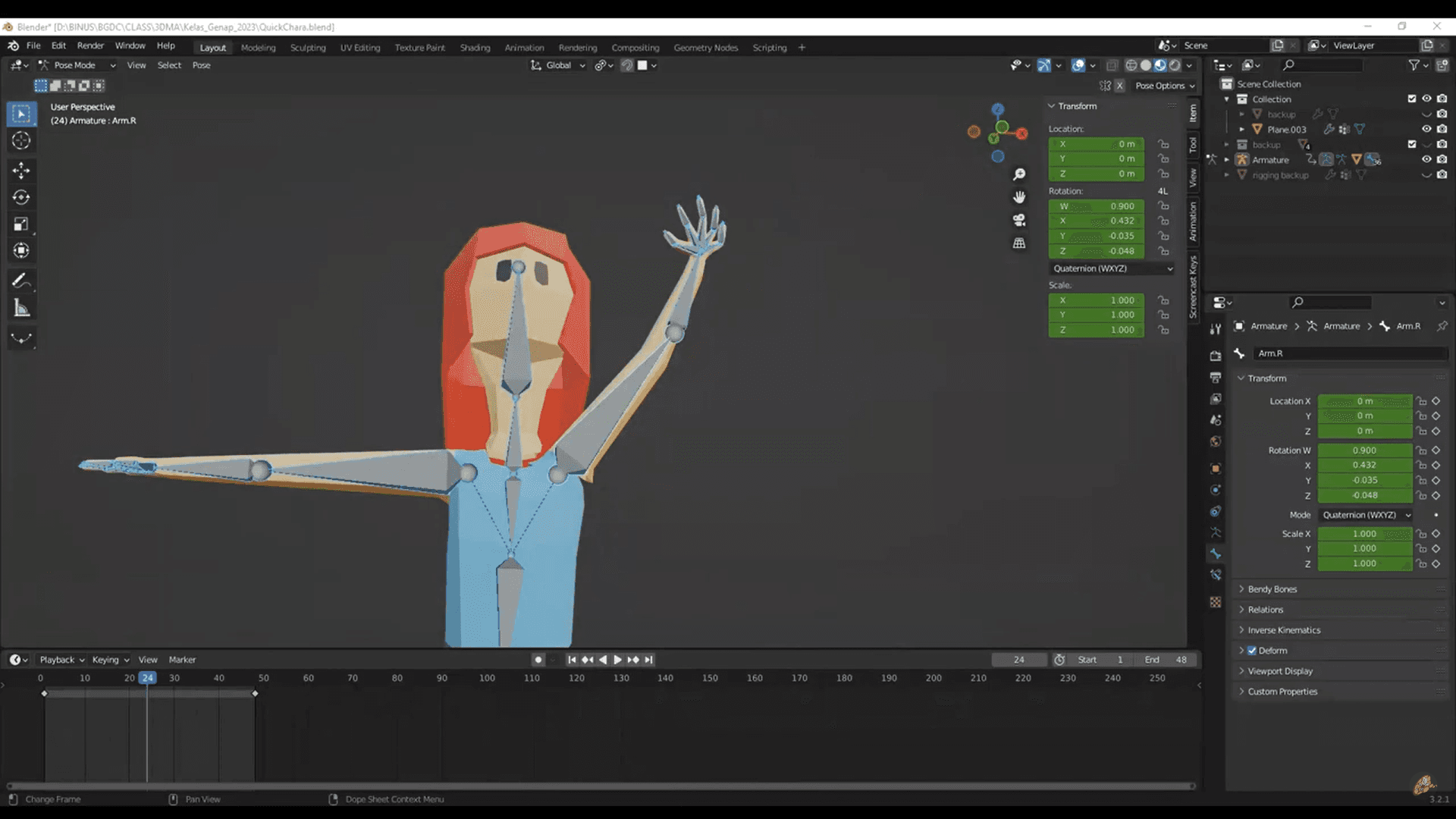
Task: Expand the Inverse Kinematics section
Action: click(1283, 629)
